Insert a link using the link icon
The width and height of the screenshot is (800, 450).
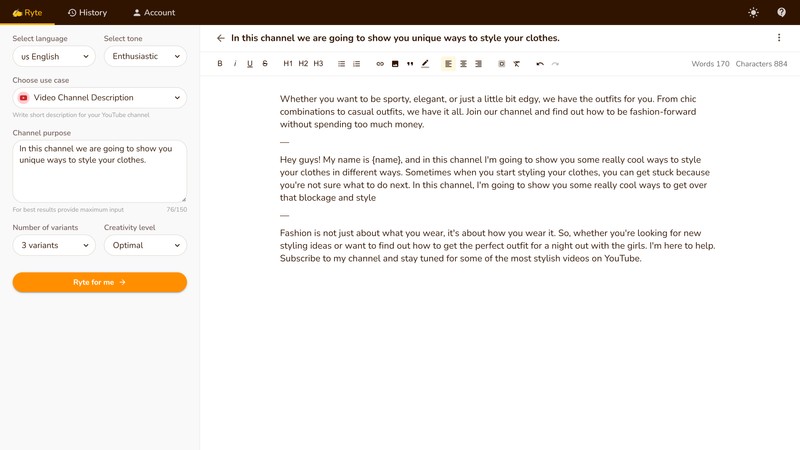click(380, 64)
